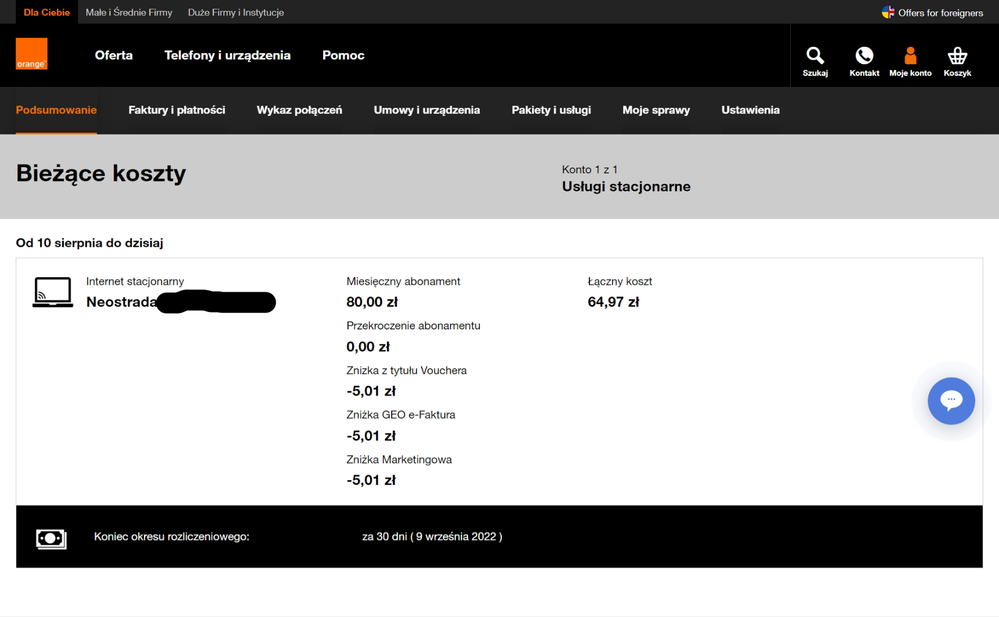Viewport: 999px width, 617px height.
Task: Click the Internet stacjonarny laptop icon
Action: (52, 292)
